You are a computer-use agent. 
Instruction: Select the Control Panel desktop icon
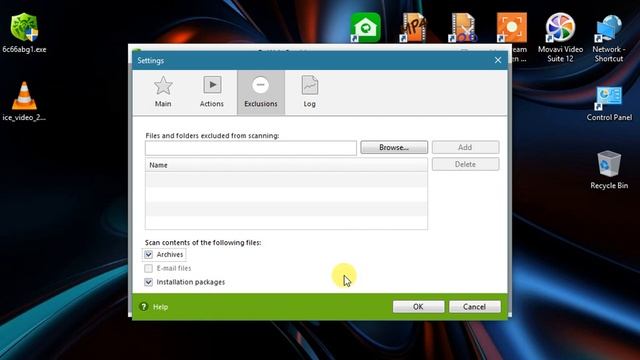609,104
